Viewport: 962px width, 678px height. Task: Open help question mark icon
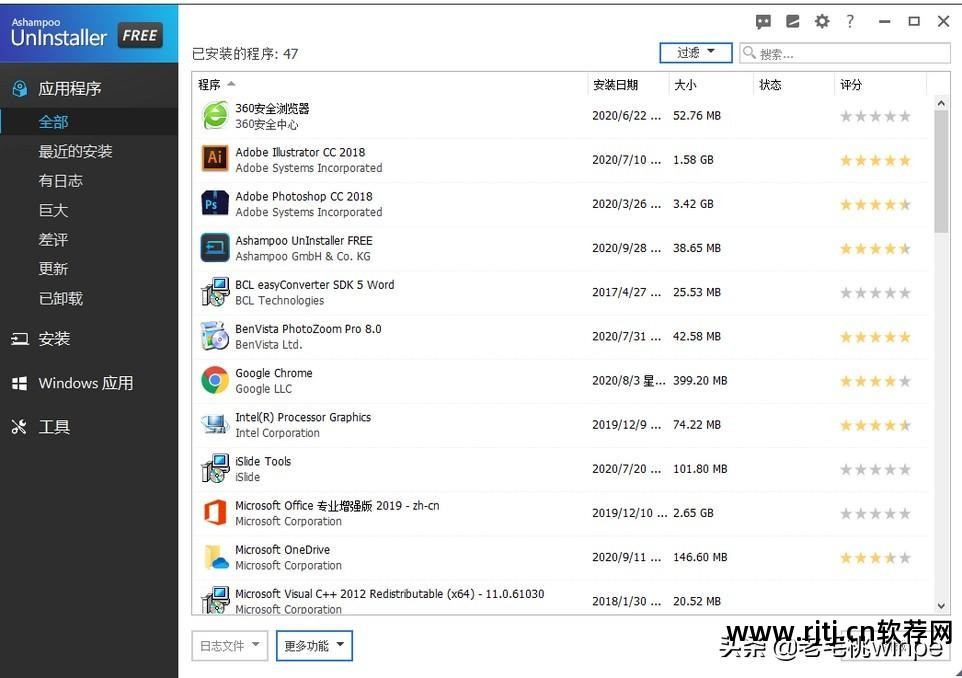coord(850,21)
